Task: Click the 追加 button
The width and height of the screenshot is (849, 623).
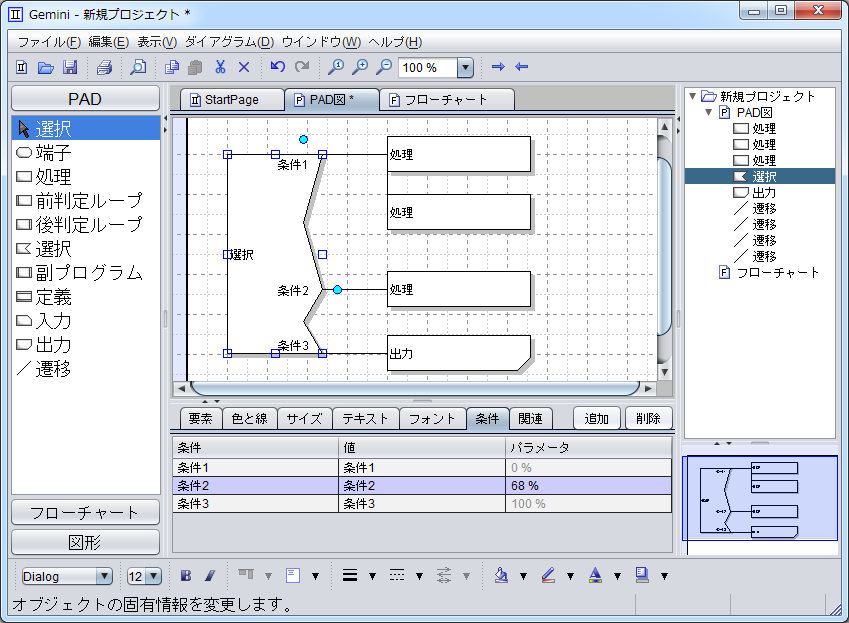Action: (596, 418)
